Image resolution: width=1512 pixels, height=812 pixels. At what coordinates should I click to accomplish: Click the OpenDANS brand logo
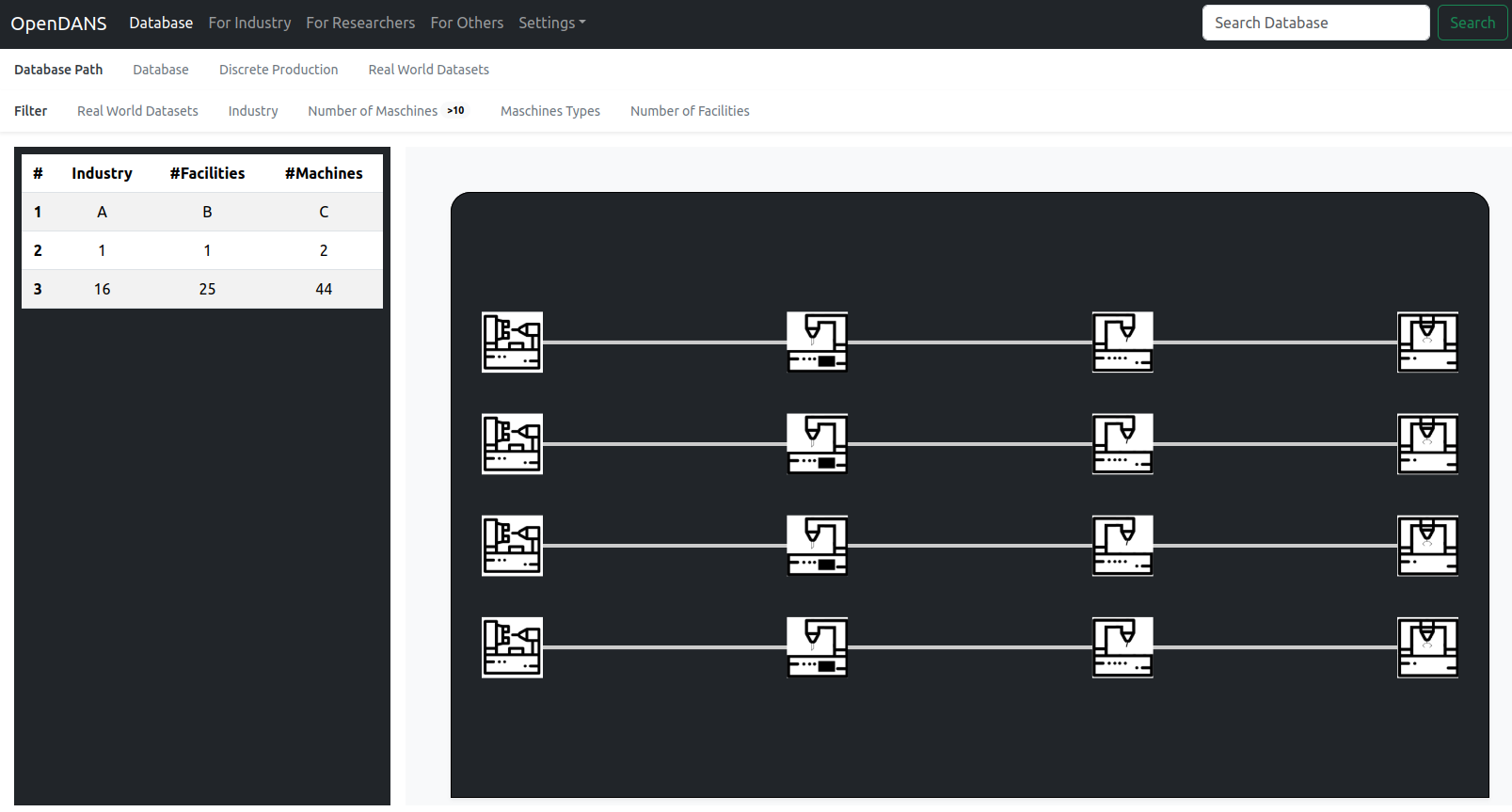58,24
